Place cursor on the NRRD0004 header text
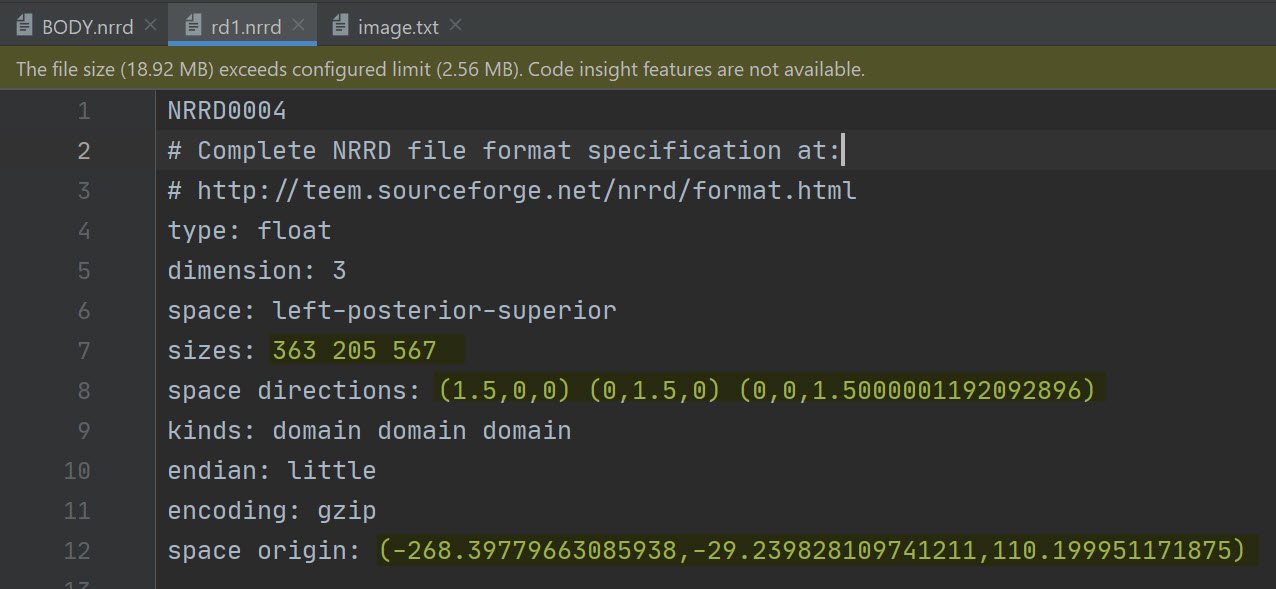 pyautogui.click(x=227, y=111)
